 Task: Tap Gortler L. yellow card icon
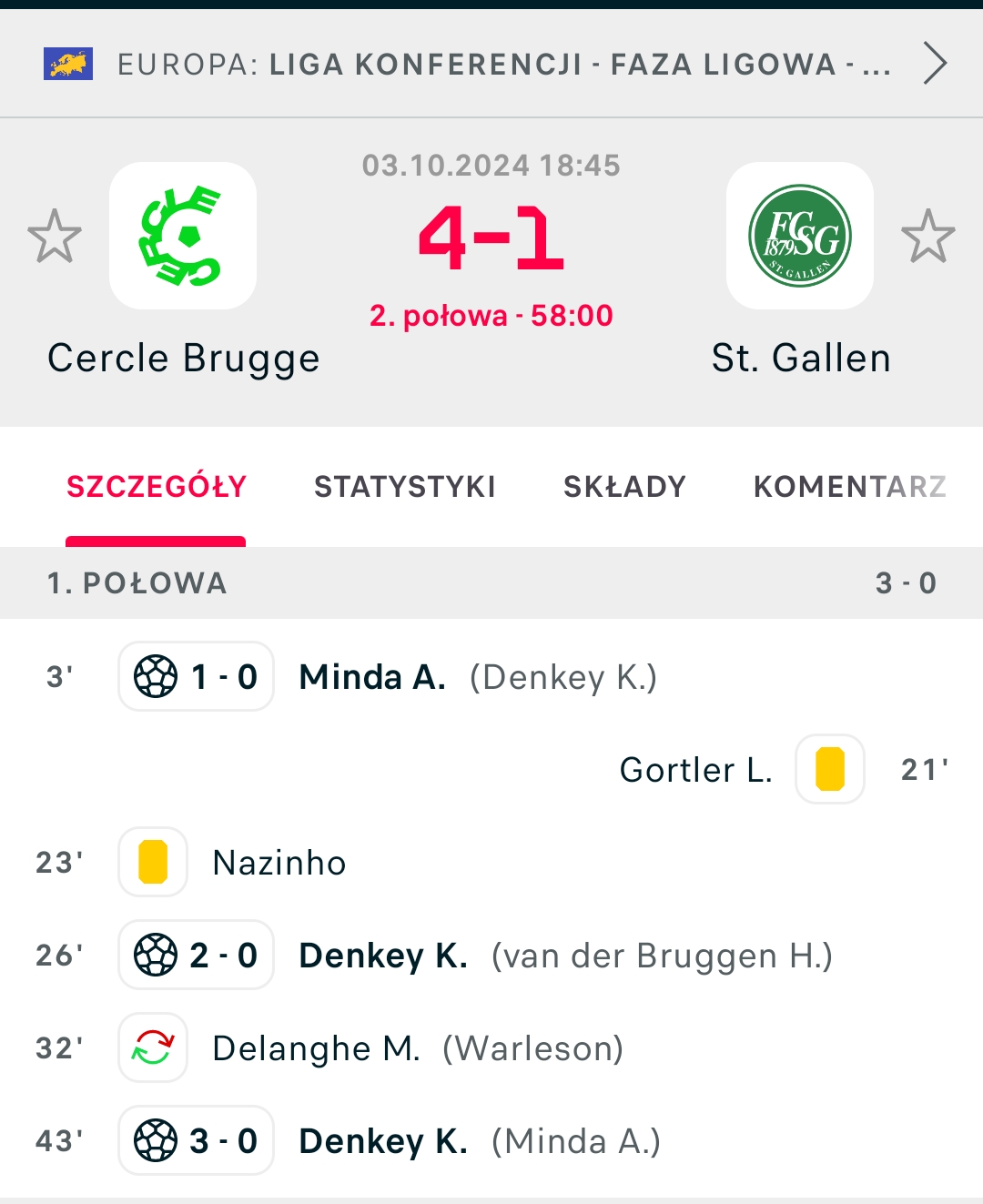pyautogui.click(x=829, y=769)
